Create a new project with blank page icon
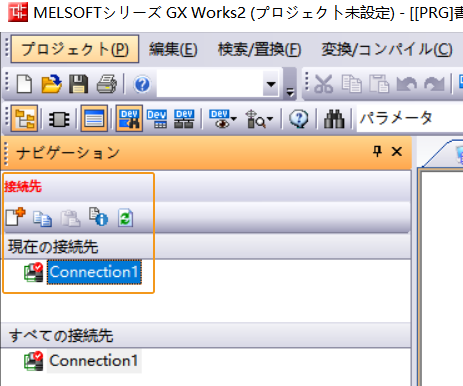 point(24,84)
